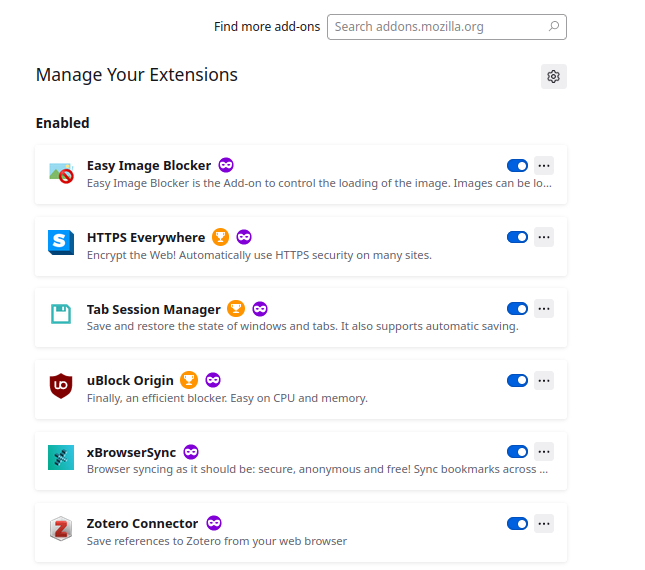This screenshot has width=645, height=570.
Task: Click the xBrowserSync extension icon
Action: pyautogui.click(x=61, y=457)
